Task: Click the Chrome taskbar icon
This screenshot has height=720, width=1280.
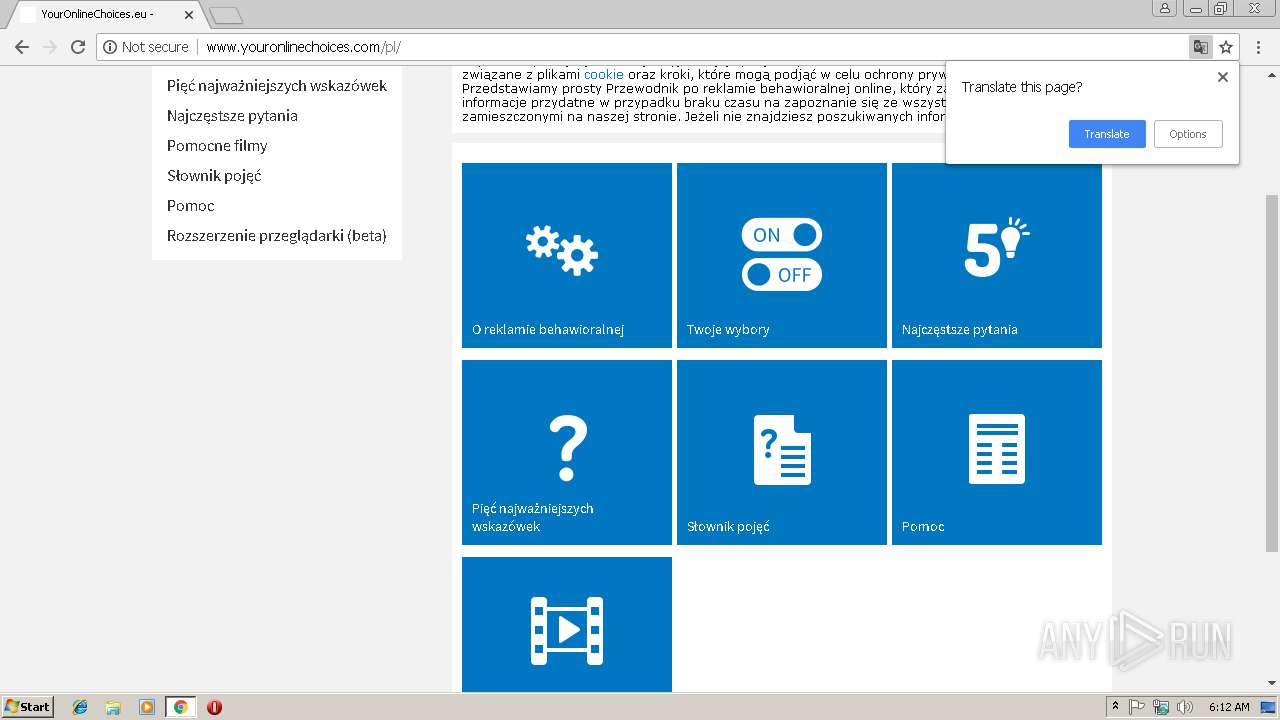Action: point(180,707)
